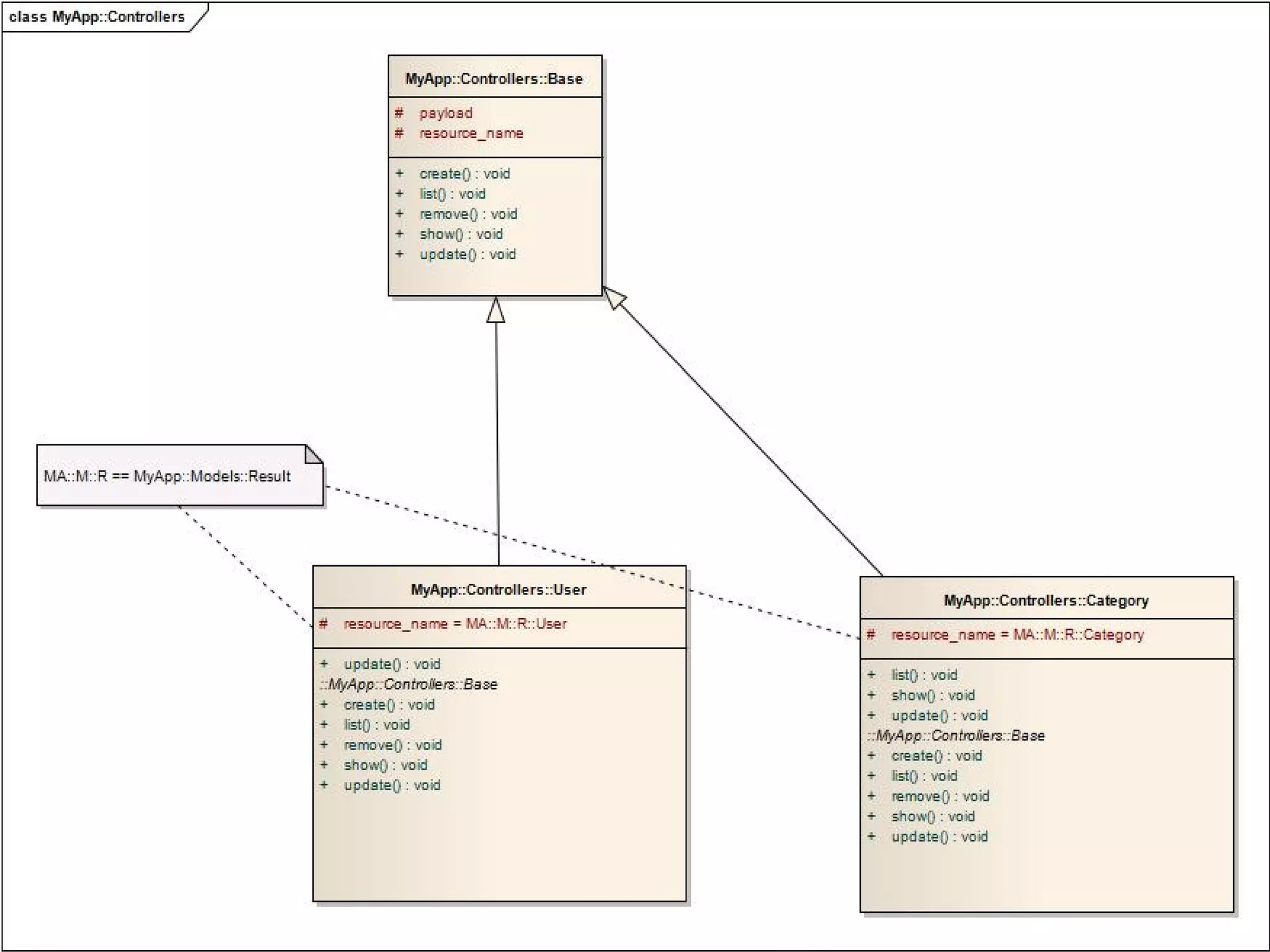
Task: Click the class MyApp::Controllers diagram frame label
Action: [x=97, y=17]
